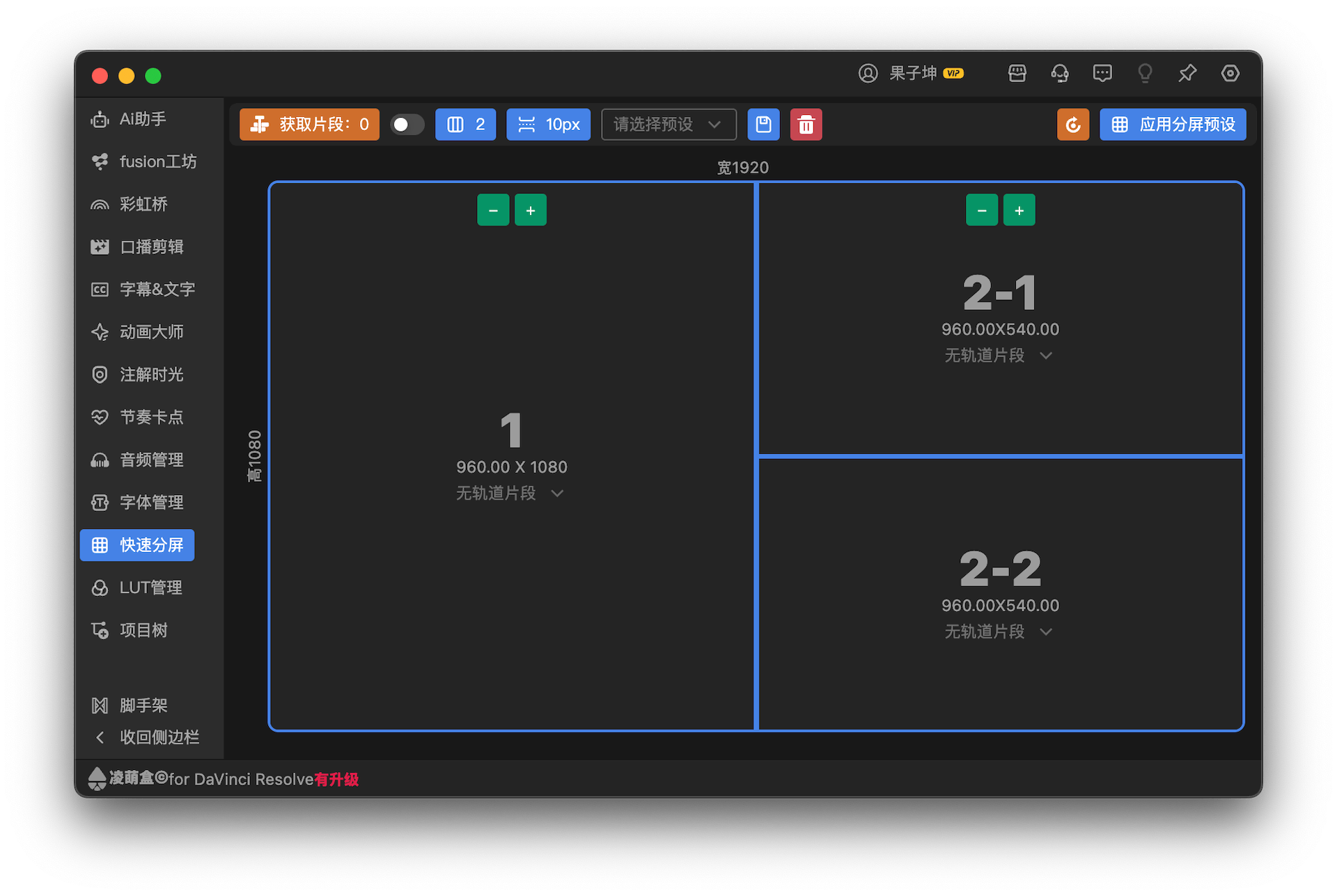This screenshot has height=896, width=1337.
Task: Open the settings gear icon
Action: click(x=1230, y=73)
